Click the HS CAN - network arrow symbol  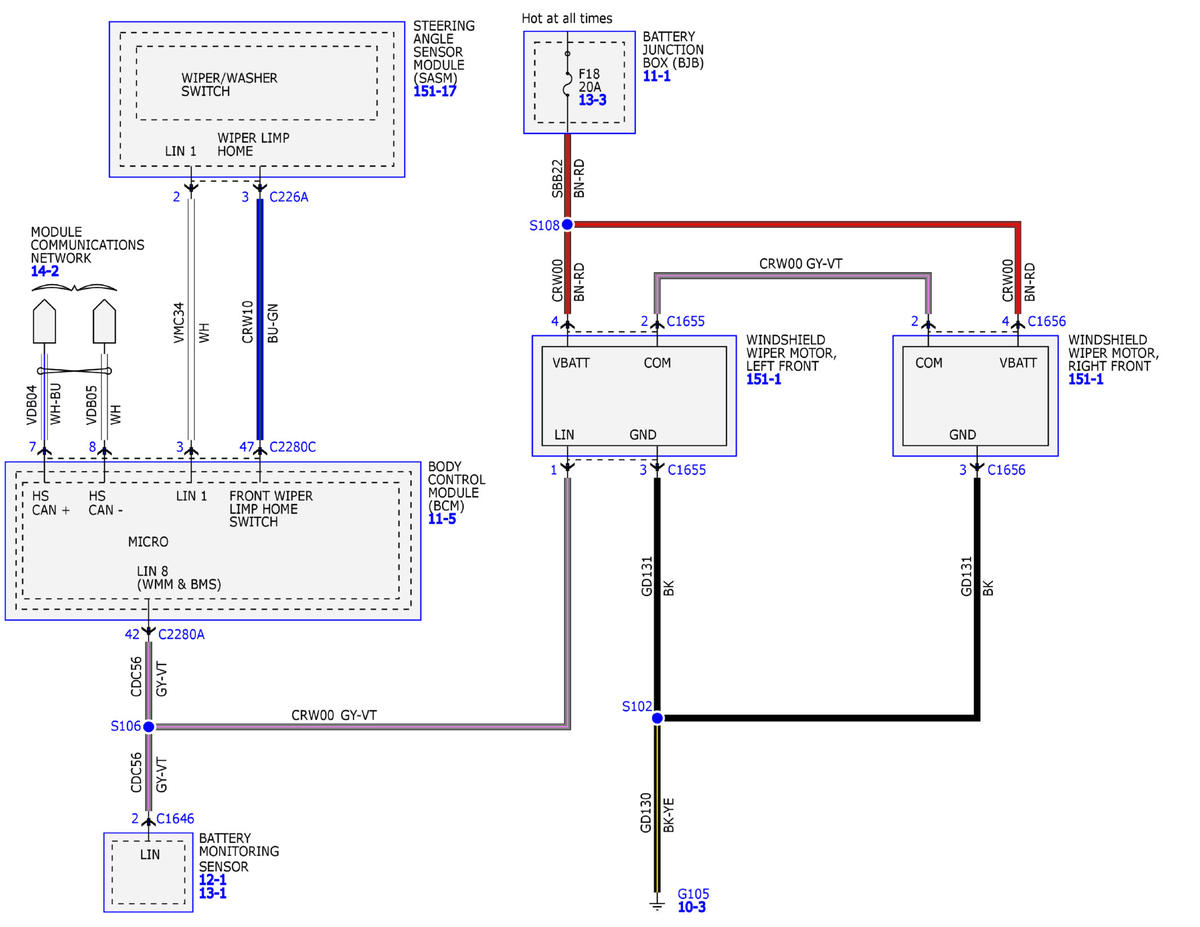point(105,321)
